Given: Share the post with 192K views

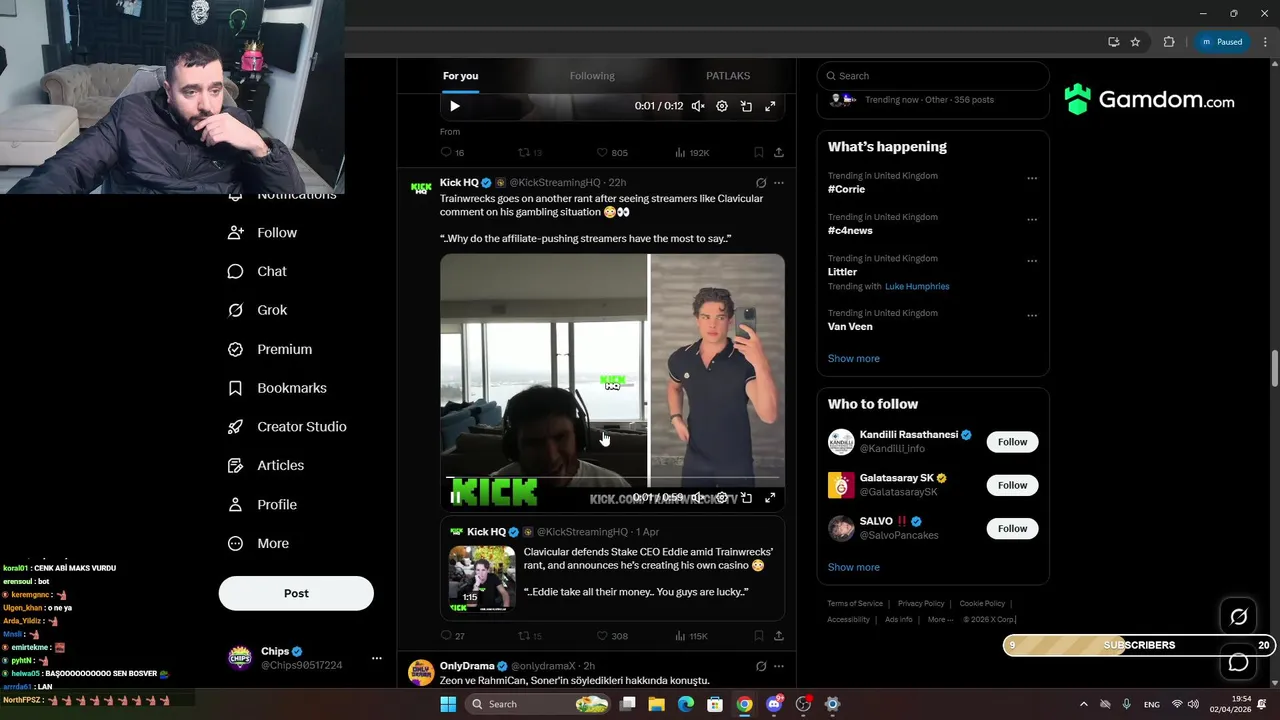Looking at the screenshot, I should click(778, 153).
